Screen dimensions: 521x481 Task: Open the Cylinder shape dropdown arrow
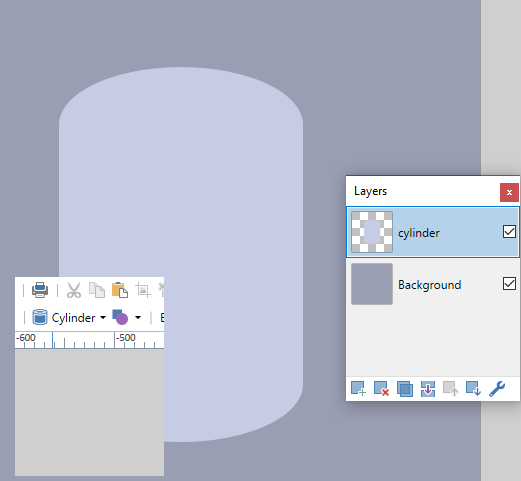click(x=103, y=317)
